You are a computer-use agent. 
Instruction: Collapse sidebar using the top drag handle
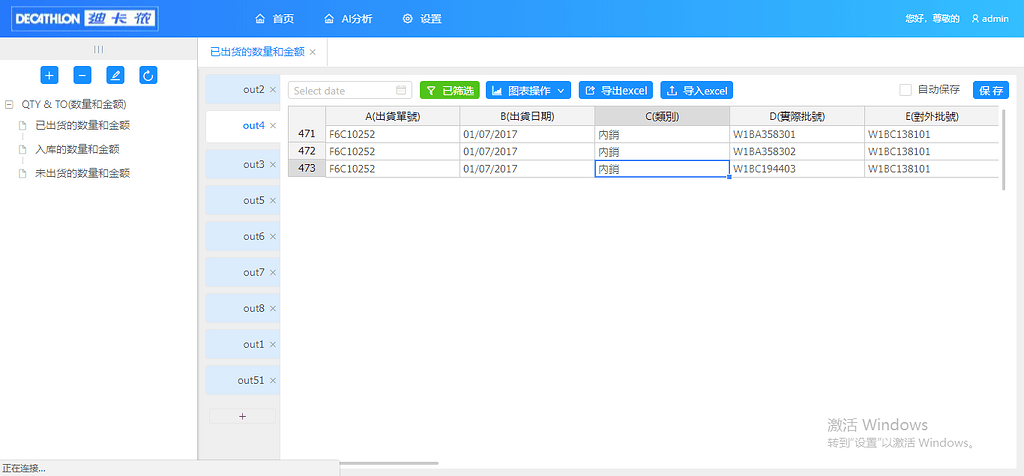click(98, 49)
